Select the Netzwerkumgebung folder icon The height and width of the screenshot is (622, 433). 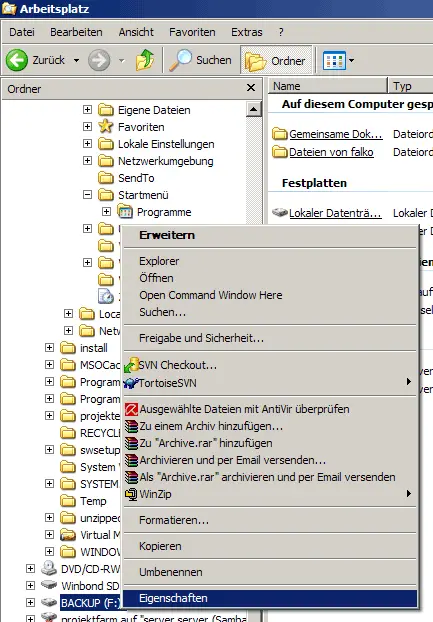click(106, 161)
